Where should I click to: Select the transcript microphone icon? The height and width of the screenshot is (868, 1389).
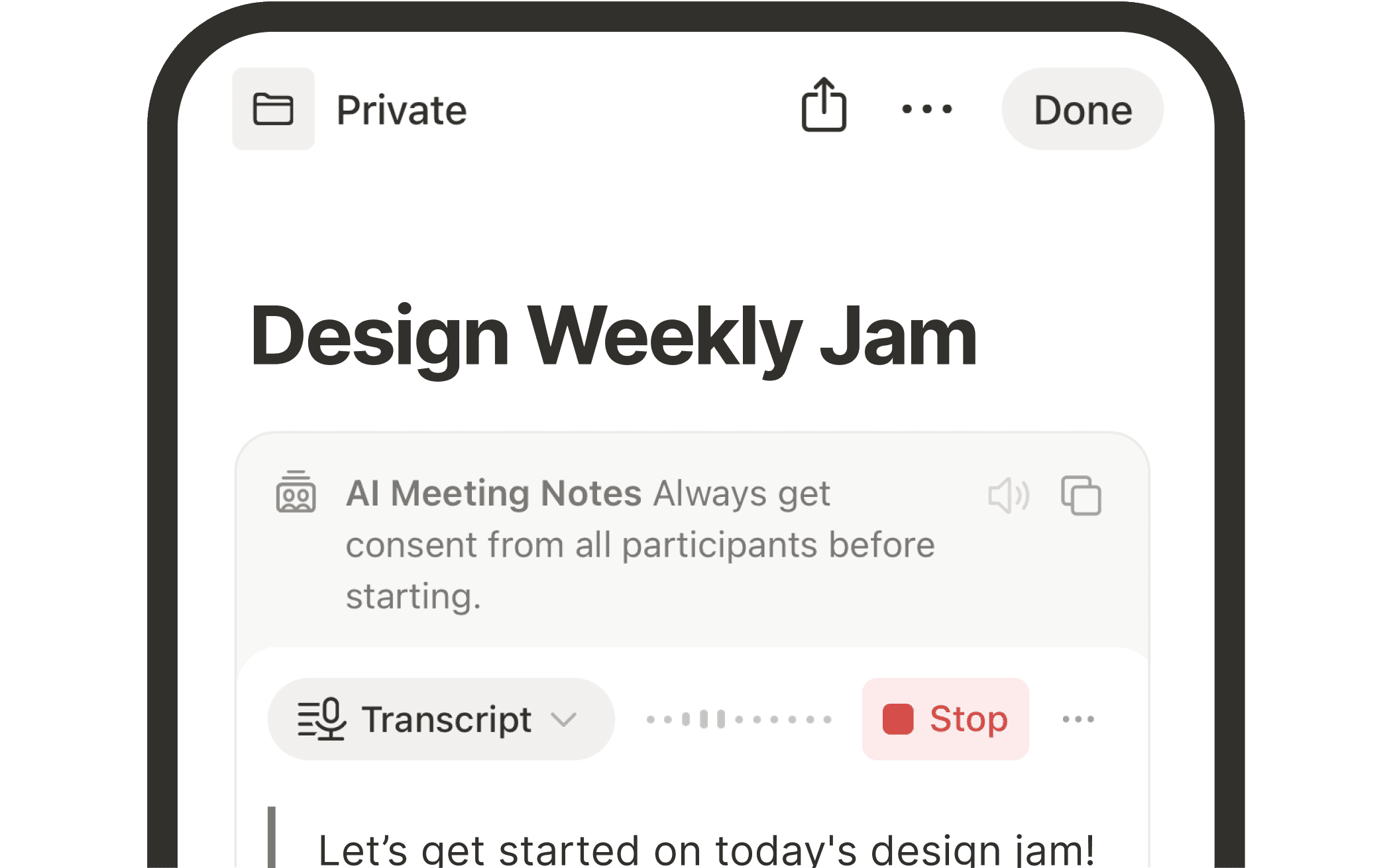tap(320, 720)
